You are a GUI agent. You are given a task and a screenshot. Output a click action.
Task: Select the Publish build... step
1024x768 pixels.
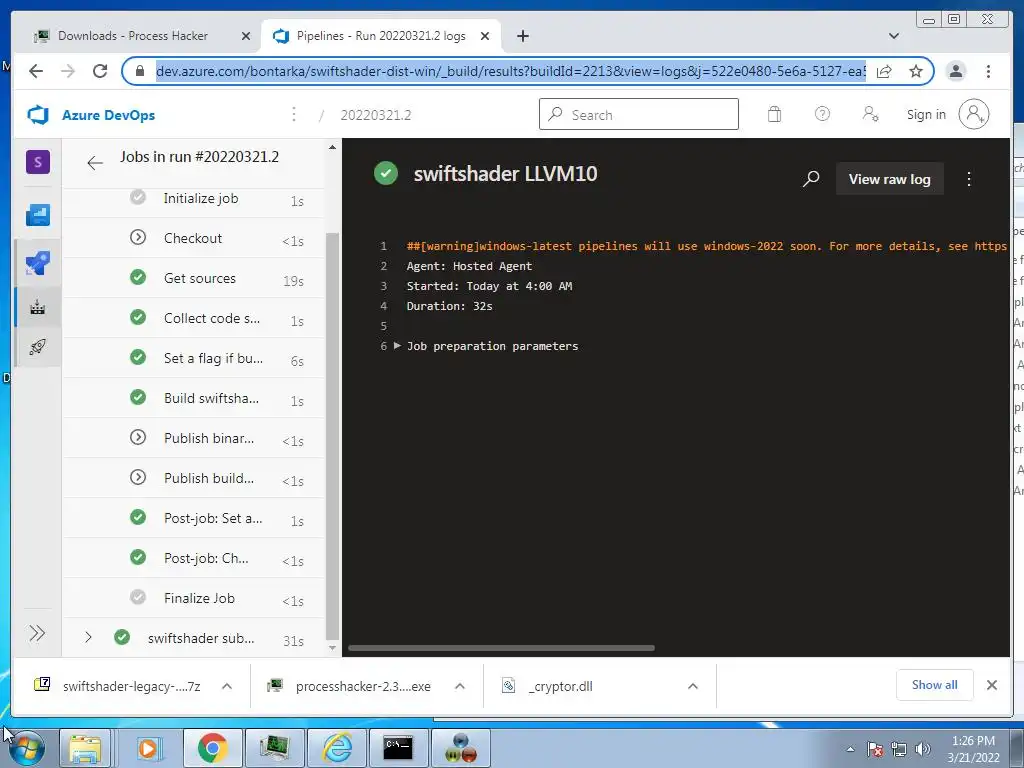click(193, 478)
